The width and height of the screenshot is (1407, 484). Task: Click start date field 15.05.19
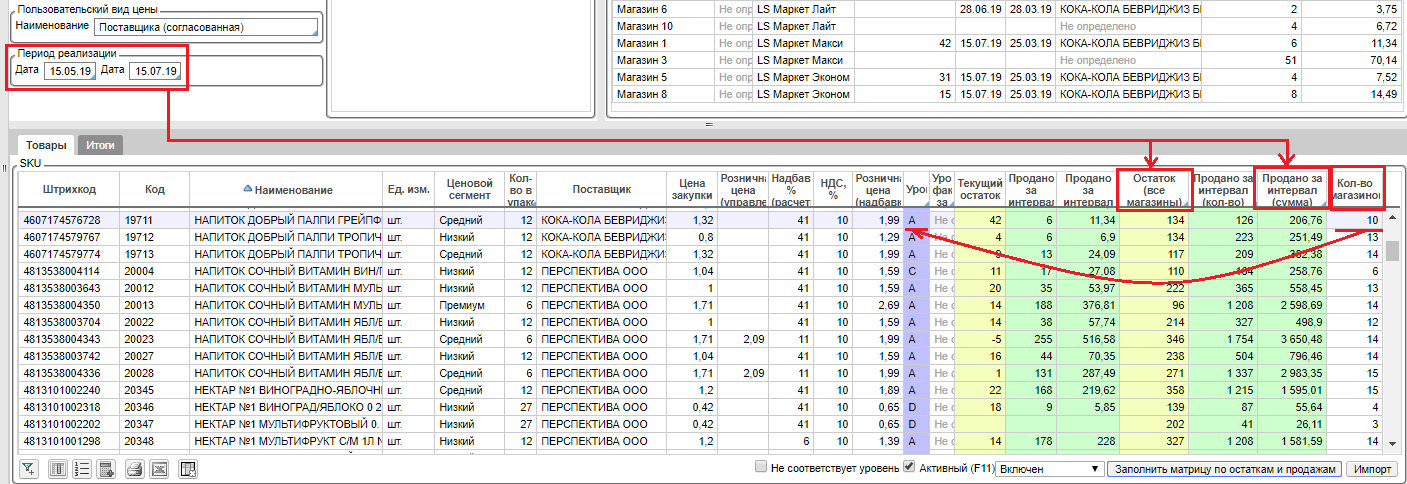pos(69,71)
